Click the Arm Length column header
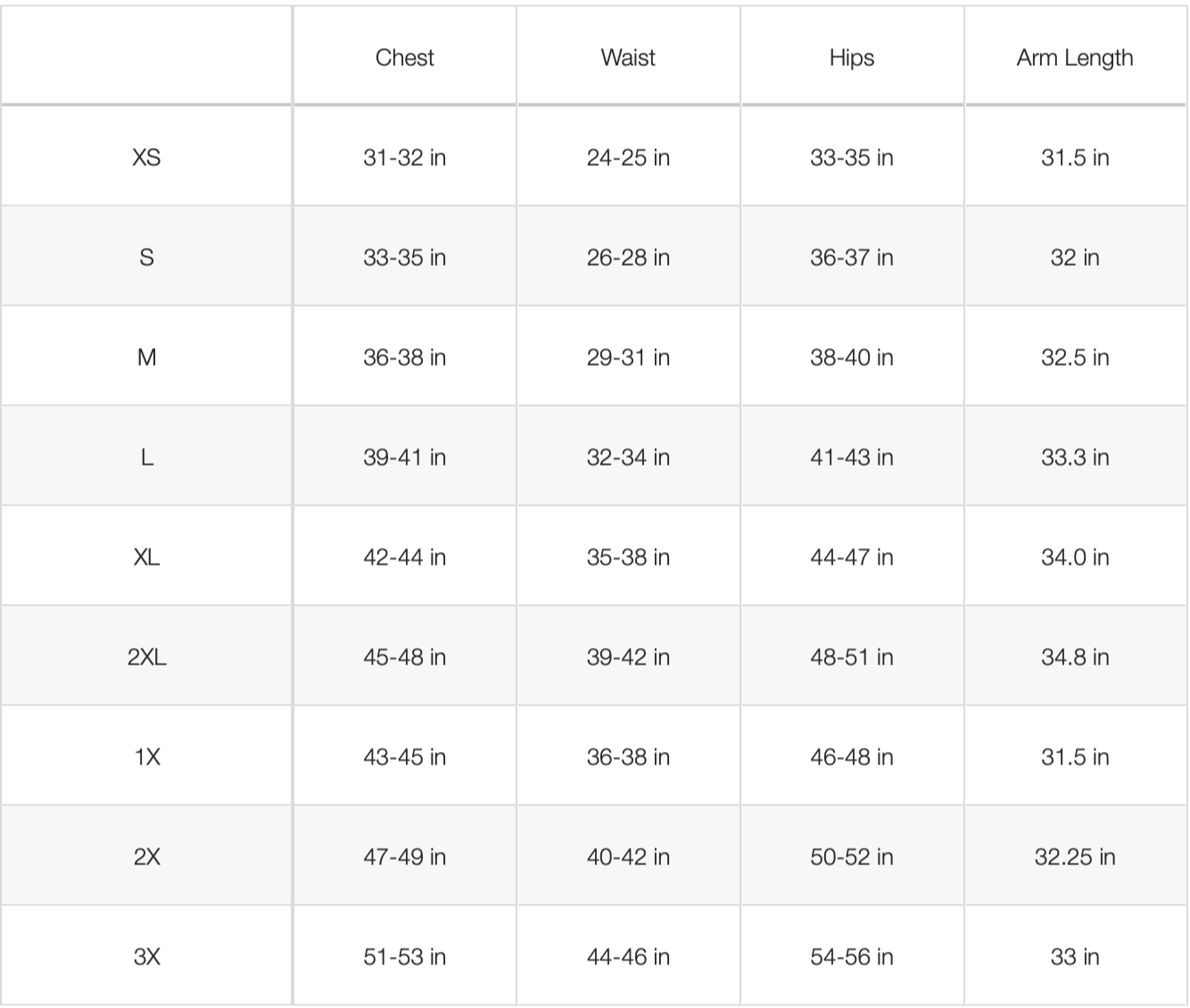 [x=1075, y=58]
